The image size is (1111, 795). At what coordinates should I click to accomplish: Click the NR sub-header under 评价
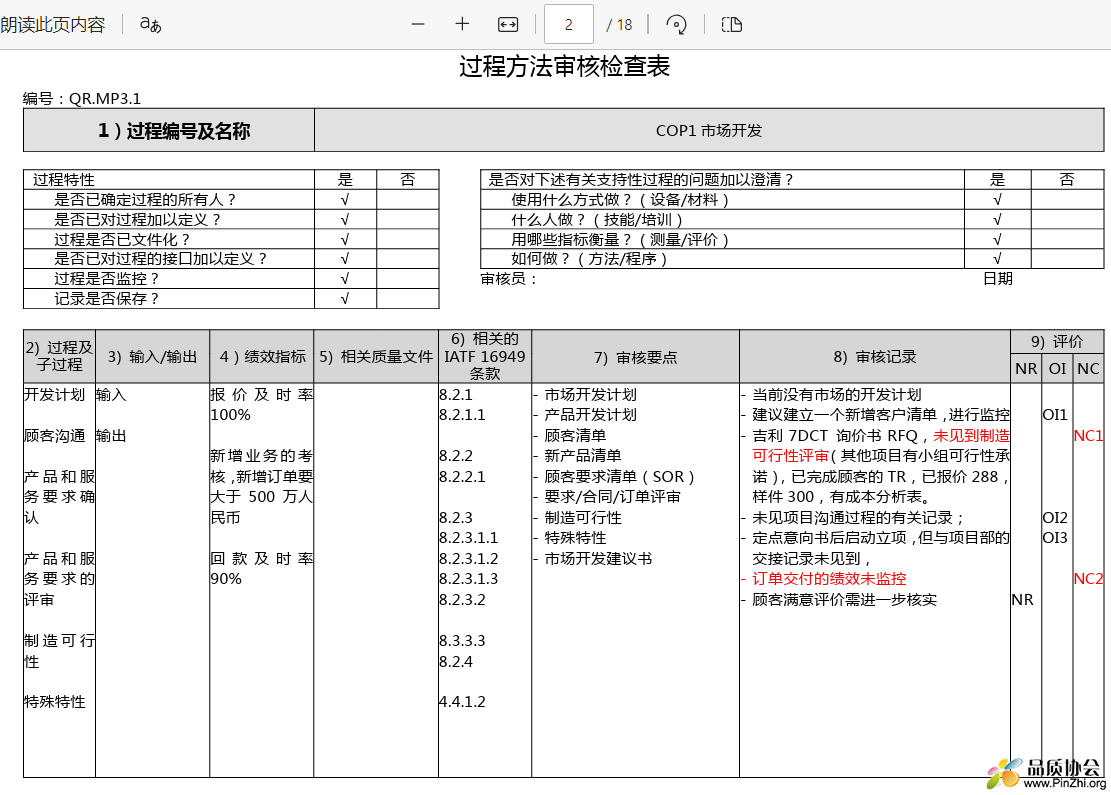[x=1026, y=368]
